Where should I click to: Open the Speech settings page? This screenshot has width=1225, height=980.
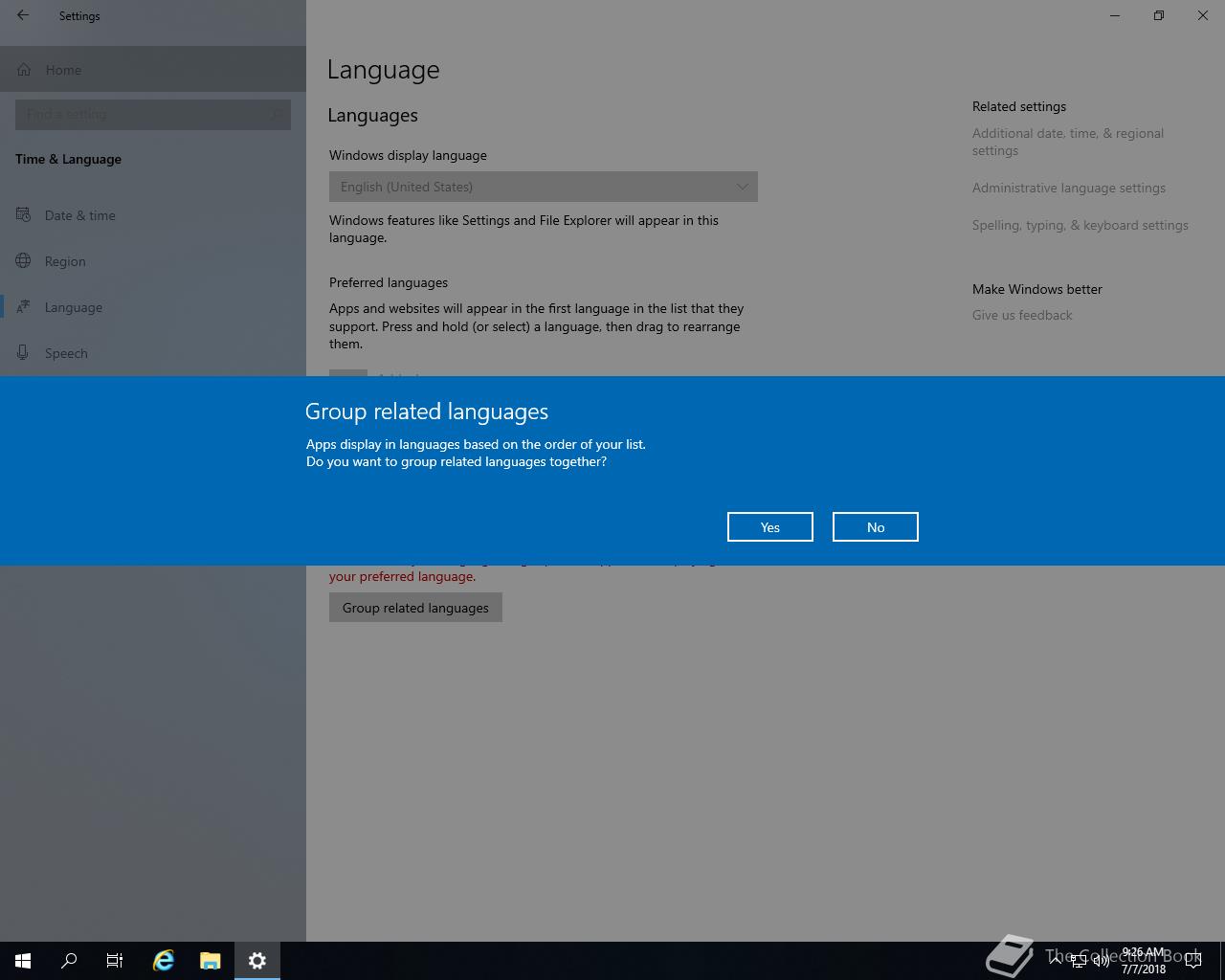tap(153, 353)
